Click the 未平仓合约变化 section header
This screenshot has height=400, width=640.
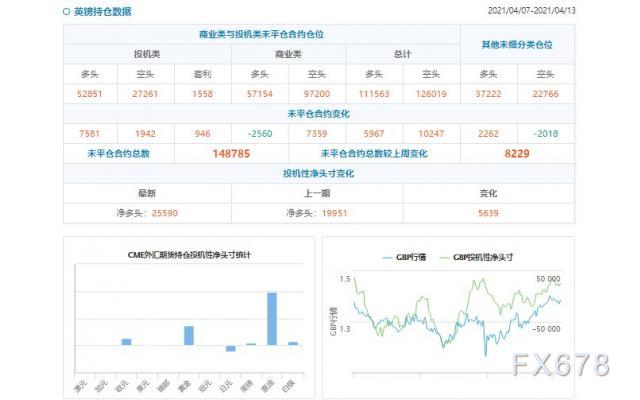pyautogui.click(x=319, y=114)
